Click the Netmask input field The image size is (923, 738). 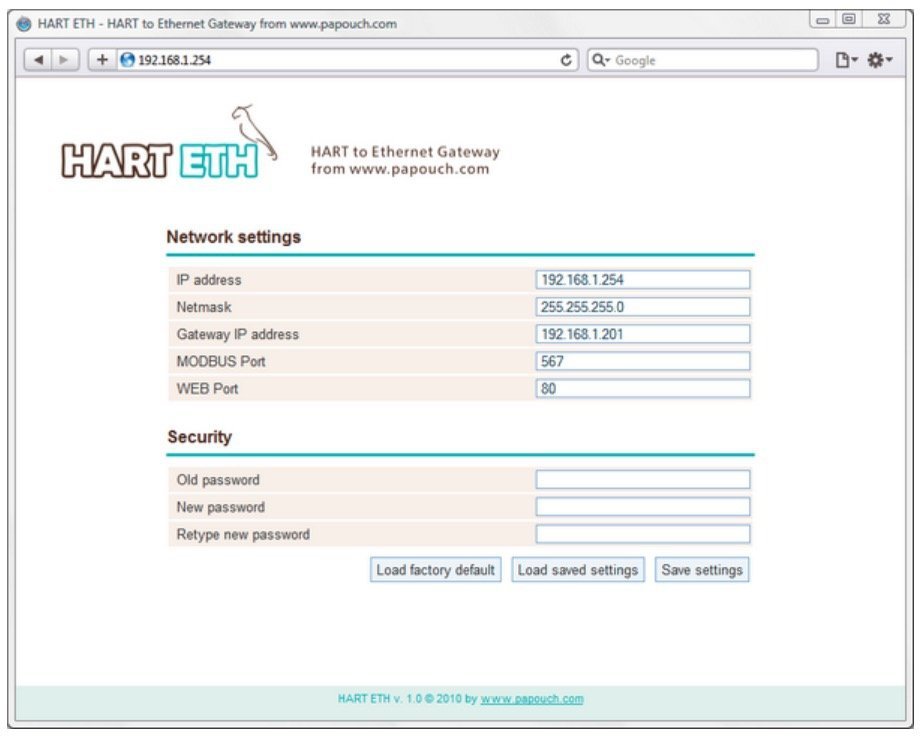pyautogui.click(x=642, y=307)
